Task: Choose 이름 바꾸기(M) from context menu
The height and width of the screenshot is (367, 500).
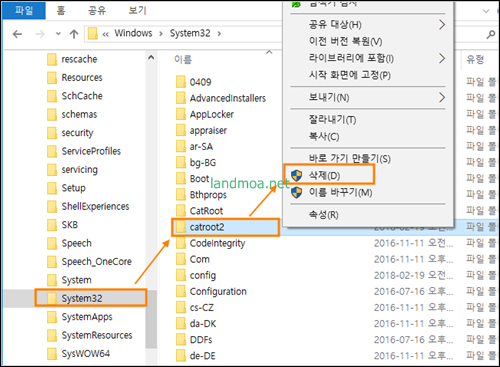Action: coord(368,193)
